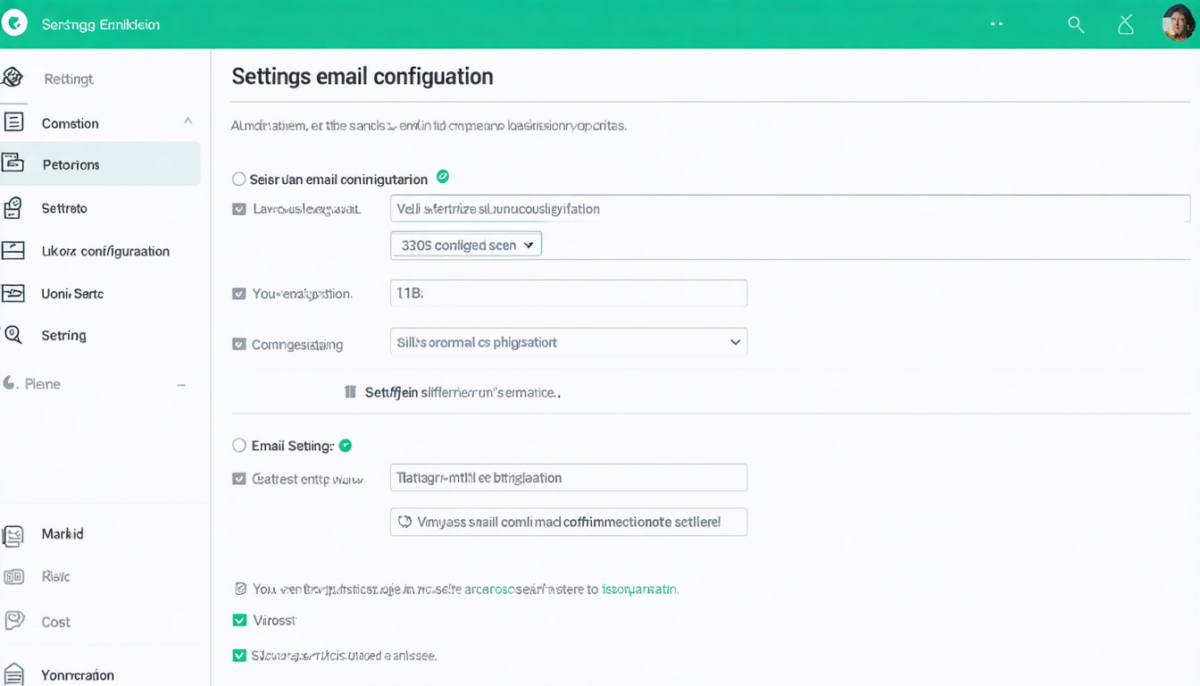Click the user avatar in the header
This screenshot has width=1200, height=686.
(1179, 23)
